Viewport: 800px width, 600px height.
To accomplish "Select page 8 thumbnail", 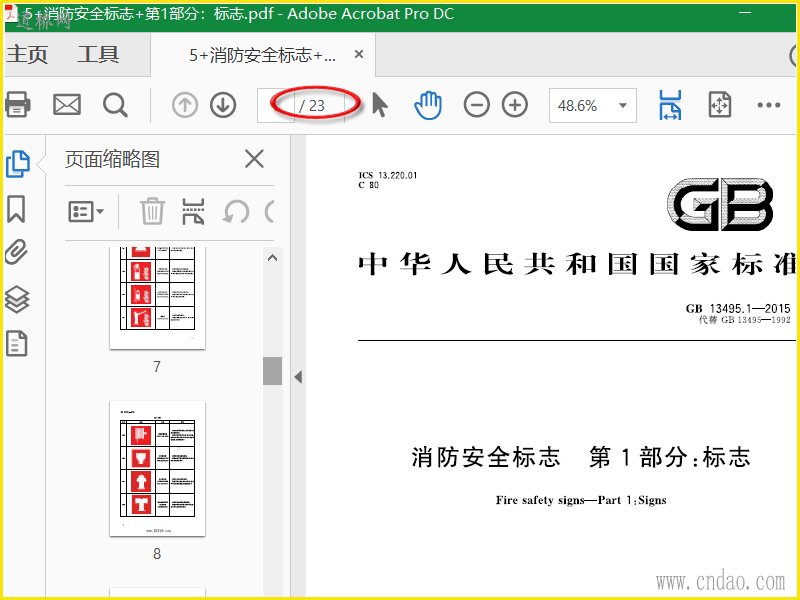I will (157, 468).
